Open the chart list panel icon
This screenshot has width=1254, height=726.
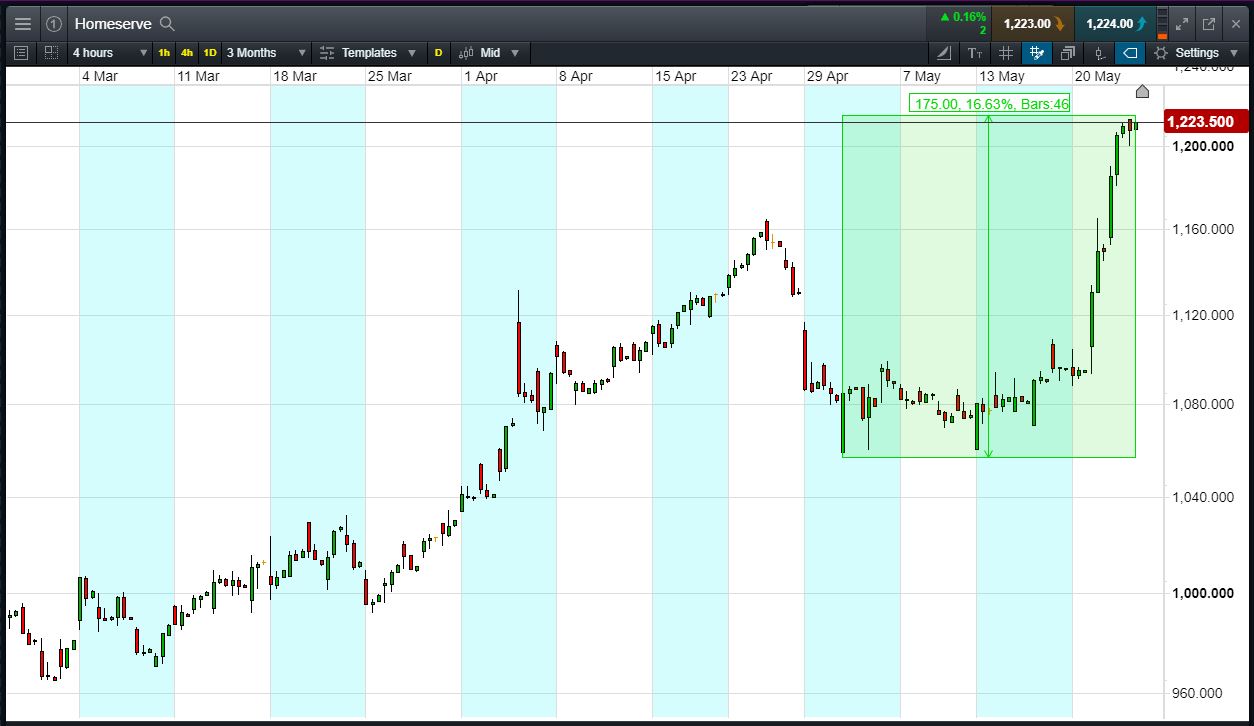pyautogui.click(x=22, y=53)
